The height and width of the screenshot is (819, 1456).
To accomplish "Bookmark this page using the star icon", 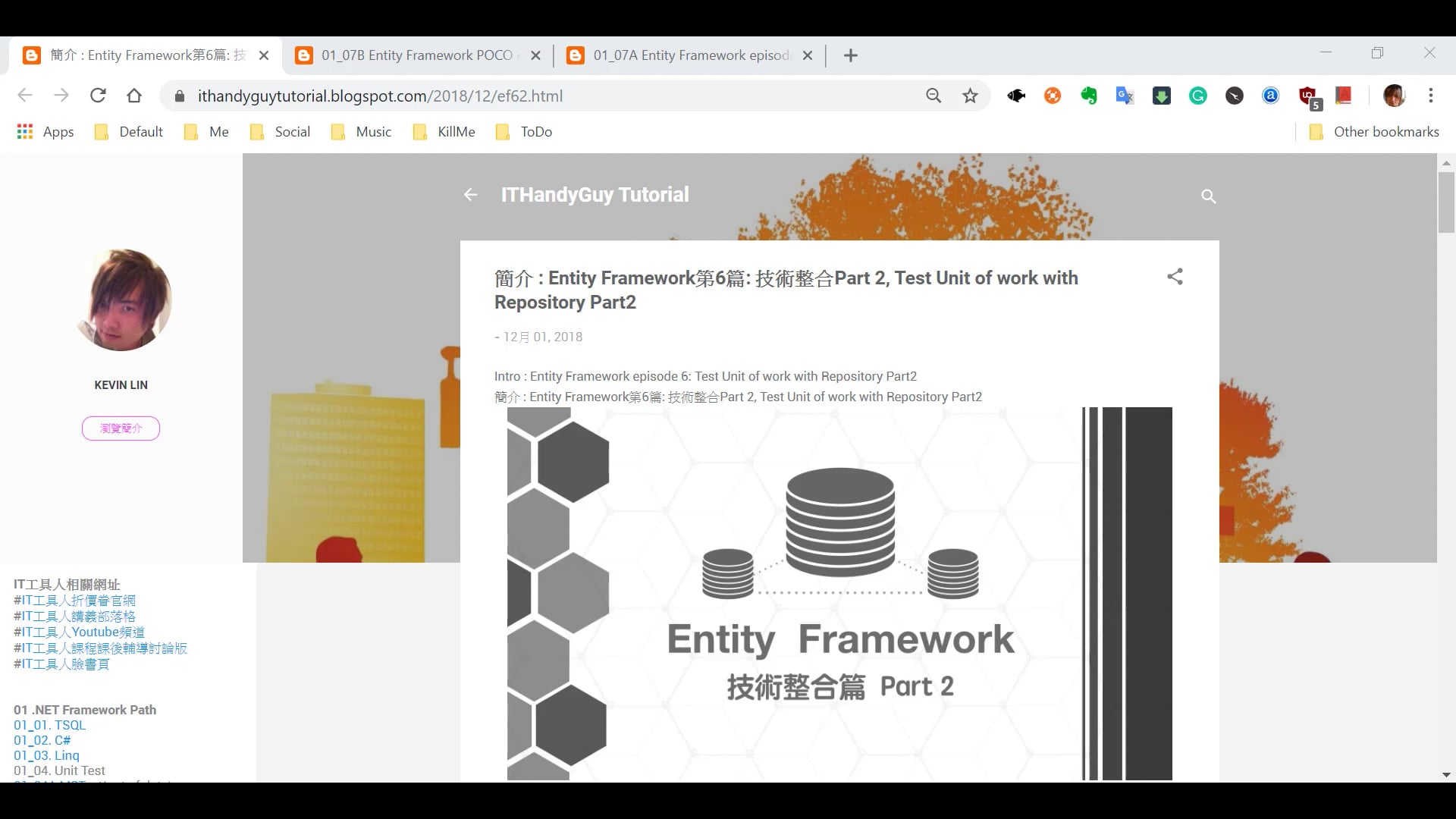I will pyautogui.click(x=971, y=96).
